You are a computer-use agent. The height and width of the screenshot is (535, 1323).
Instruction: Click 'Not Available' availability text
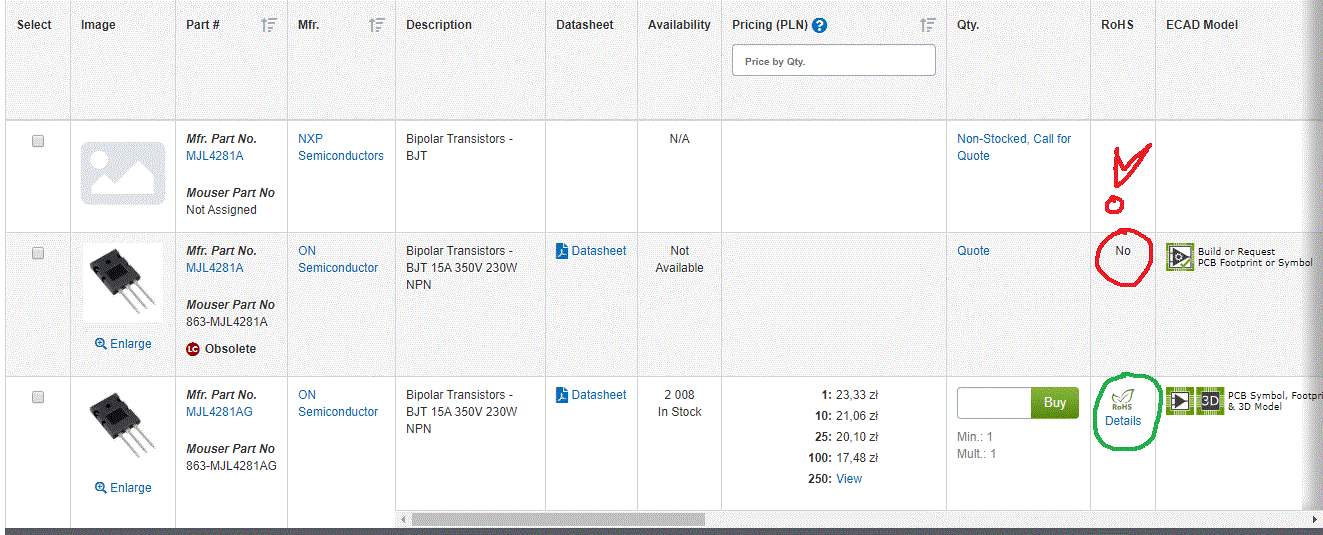click(679, 259)
